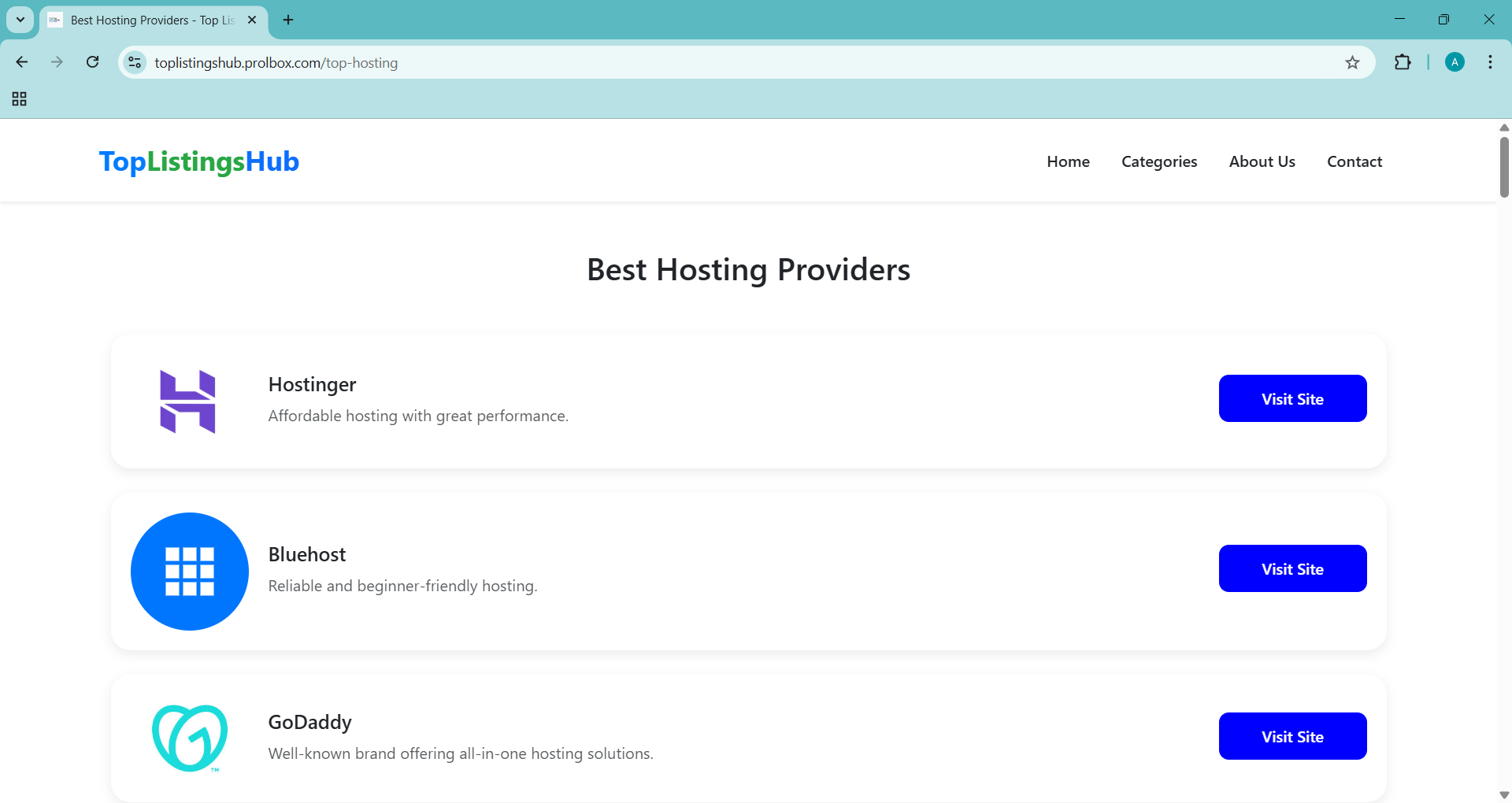
Task: Open the Chrome three-dot menu
Action: coord(1490,62)
